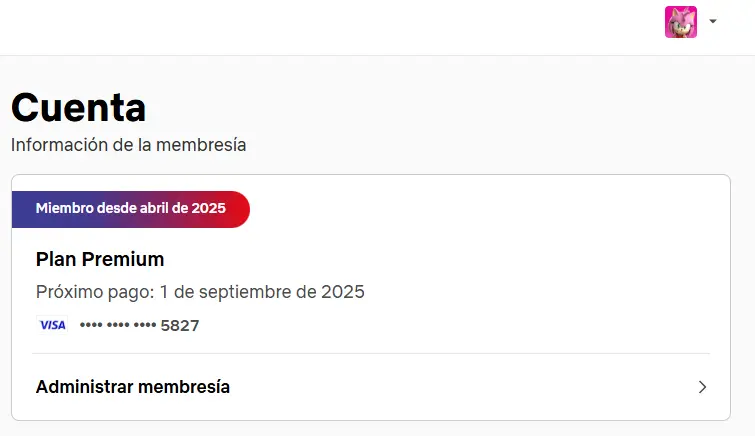755x436 pixels.
Task: Click the 1 de septiembre de 2025 date
Action: coord(262,292)
